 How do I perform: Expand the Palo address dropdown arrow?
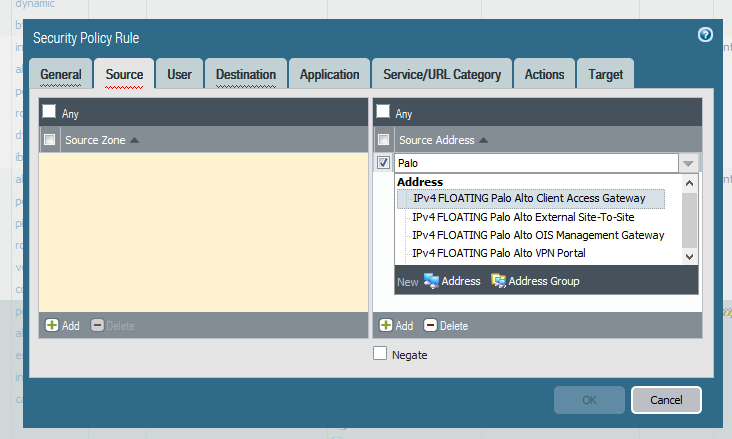tap(687, 163)
